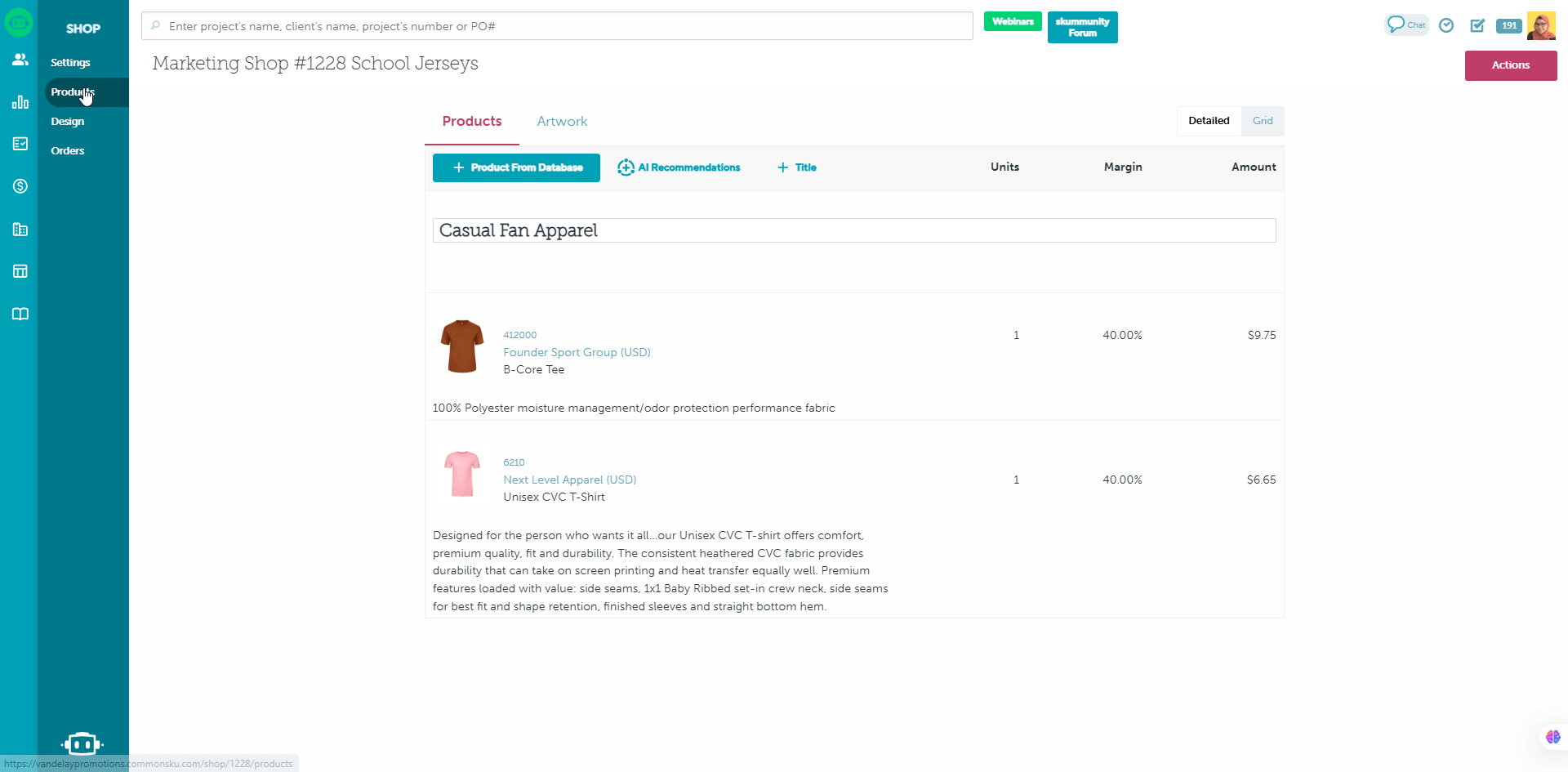Open the Settings sidebar entry
The width and height of the screenshot is (1568, 772).
coord(70,62)
